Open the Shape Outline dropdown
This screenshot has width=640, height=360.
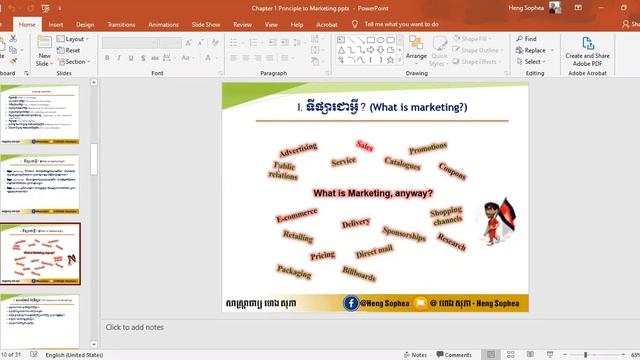click(x=478, y=50)
